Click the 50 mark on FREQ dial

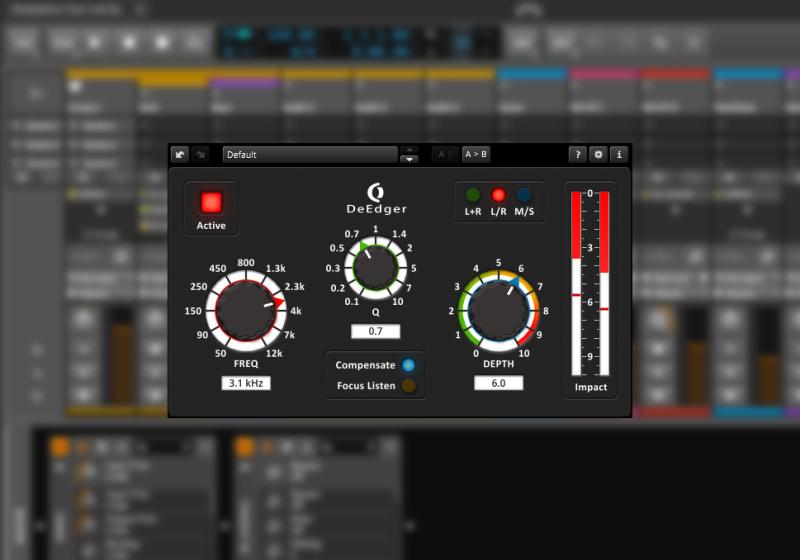point(220,353)
